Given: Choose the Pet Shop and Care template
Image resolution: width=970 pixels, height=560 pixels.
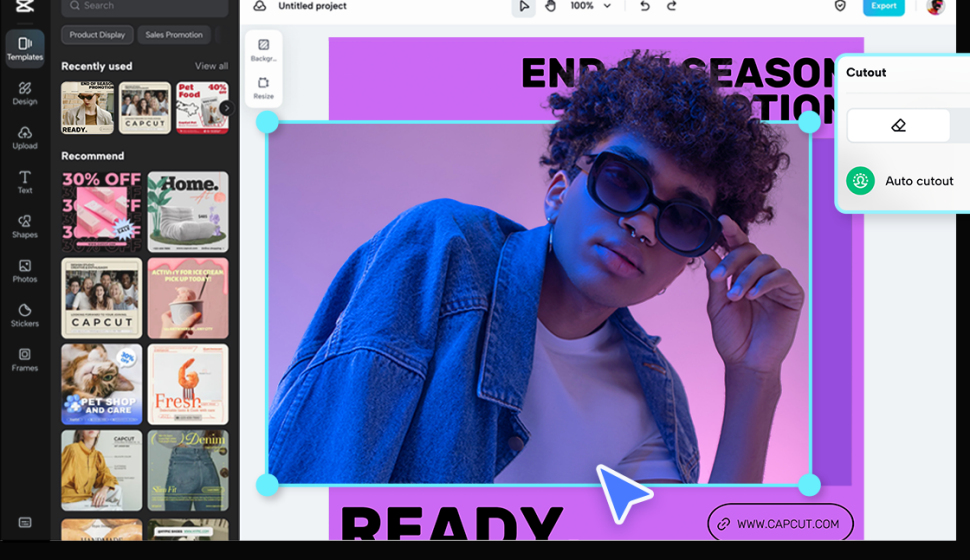Looking at the screenshot, I should click(x=101, y=384).
